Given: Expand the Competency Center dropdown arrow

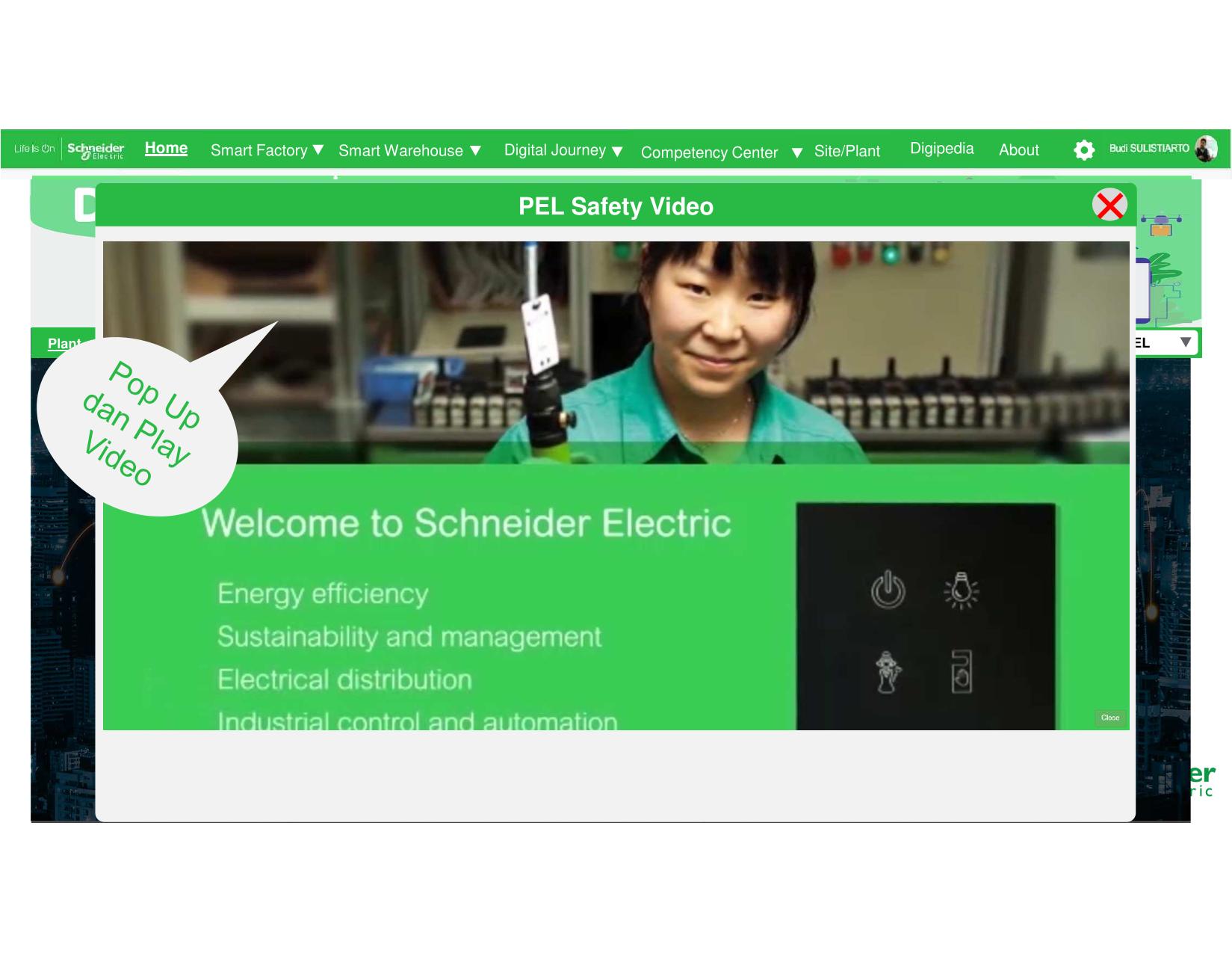Looking at the screenshot, I should pyautogui.click(x=797, y=152).
